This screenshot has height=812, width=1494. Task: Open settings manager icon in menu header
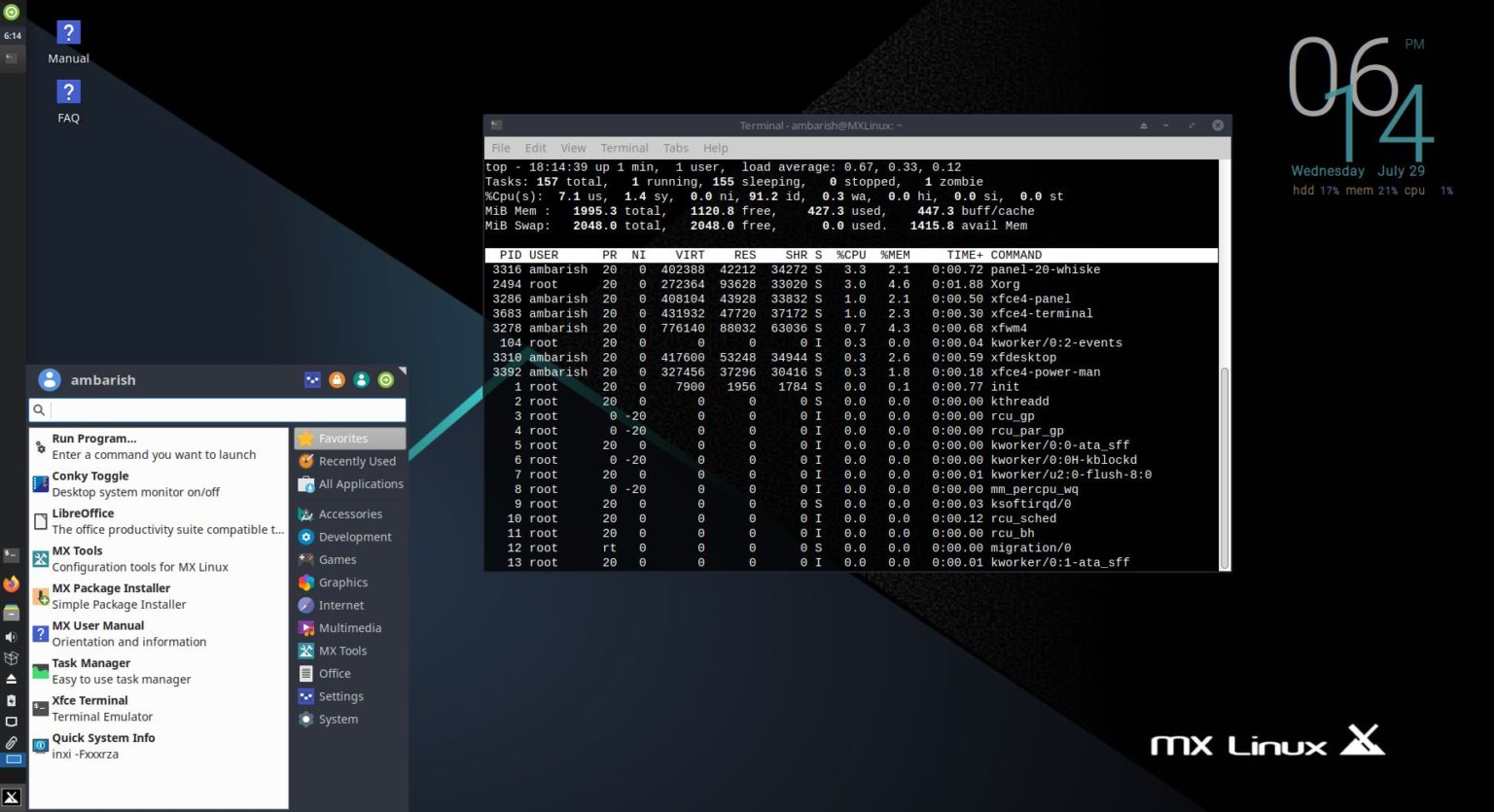(x=312, y=380)
